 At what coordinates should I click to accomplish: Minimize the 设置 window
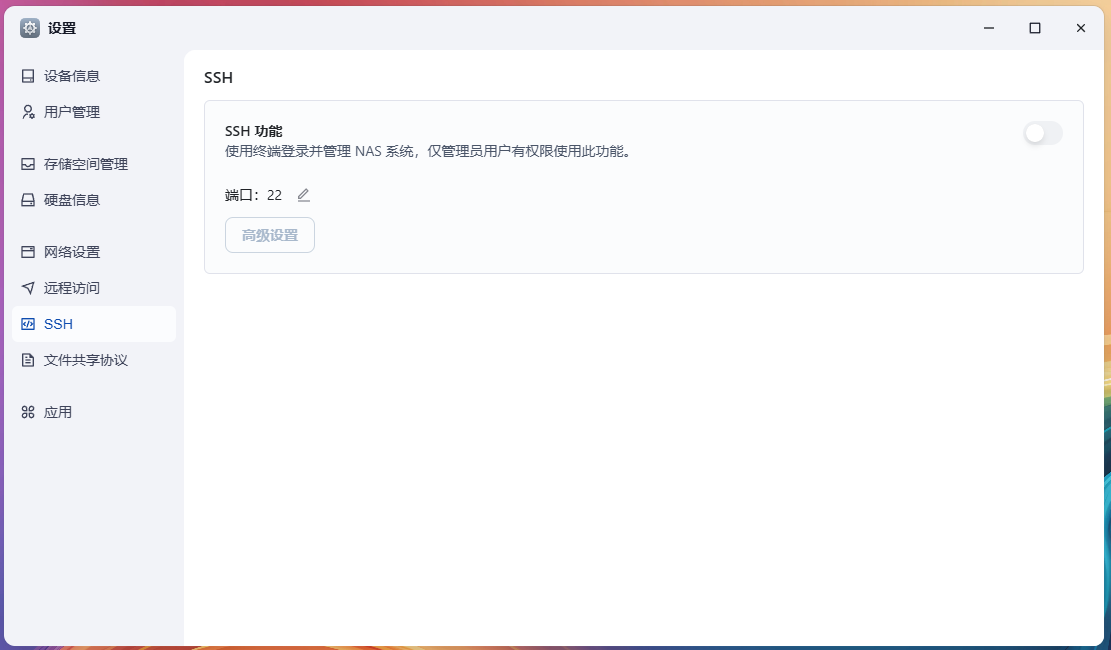pyautogui.click(x=989, y=28)
